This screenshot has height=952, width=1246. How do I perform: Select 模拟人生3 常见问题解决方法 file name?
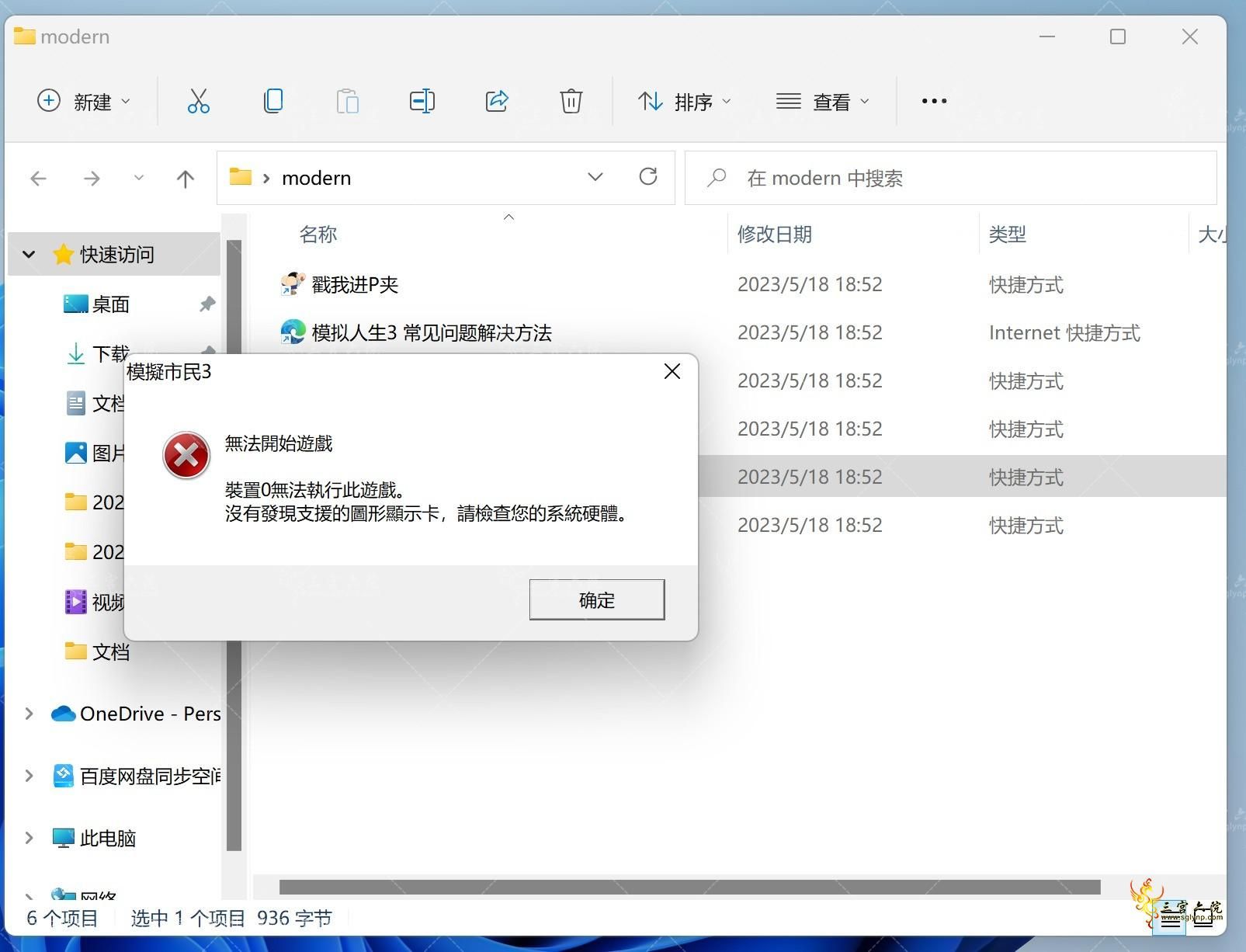point(432,332)
